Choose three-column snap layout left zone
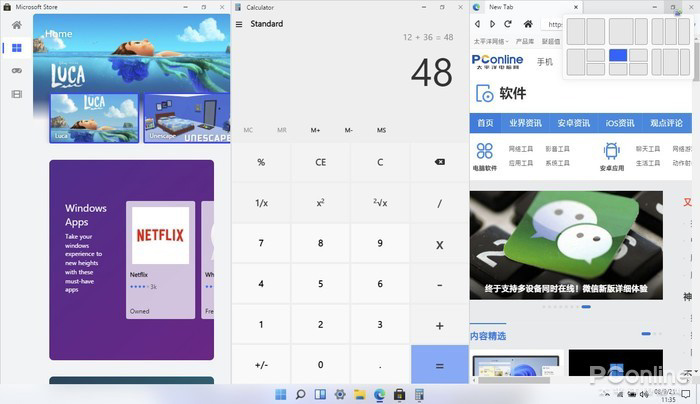This screenshot has height=404, width=700. (657, 31)
